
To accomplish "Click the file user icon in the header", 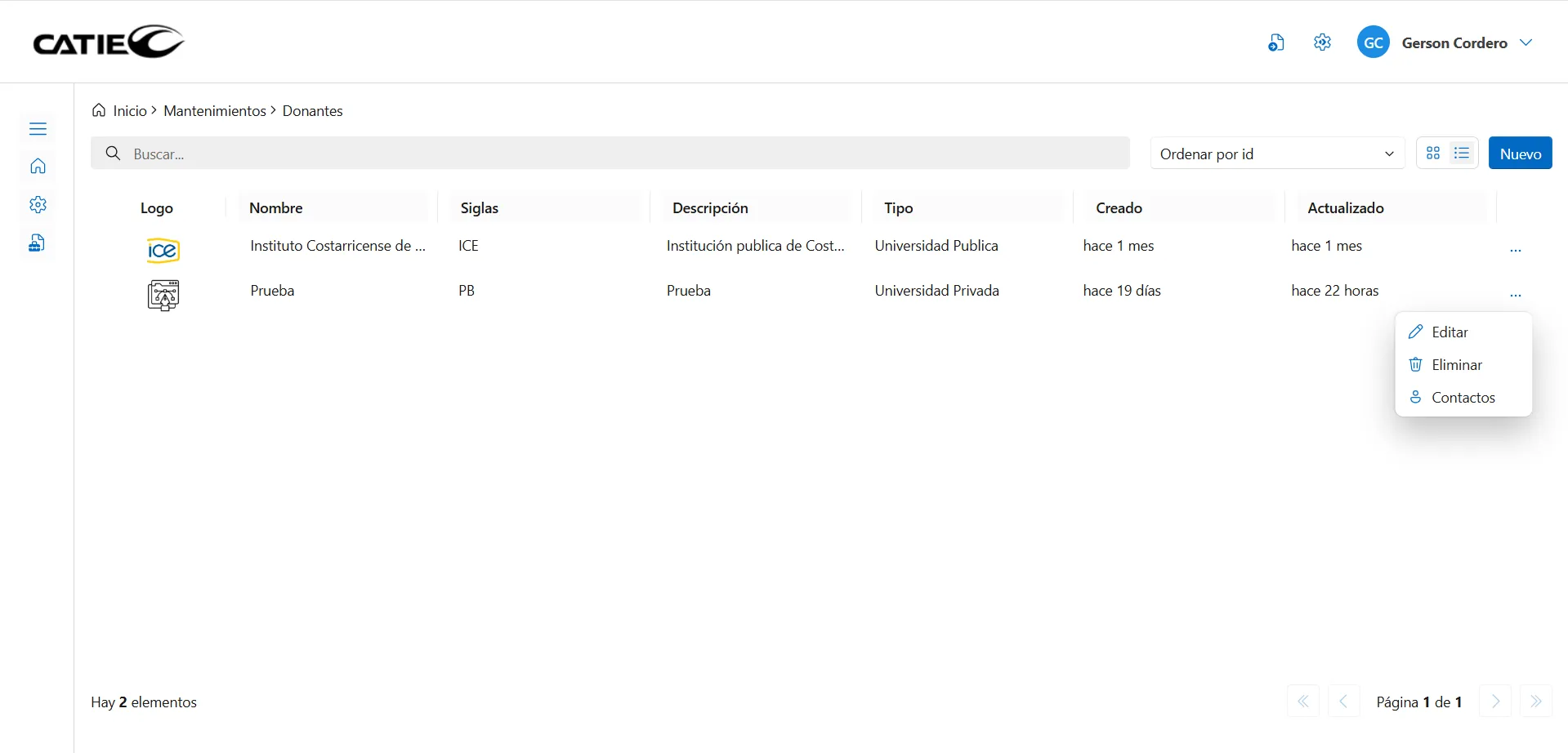I will point(1275,42).
